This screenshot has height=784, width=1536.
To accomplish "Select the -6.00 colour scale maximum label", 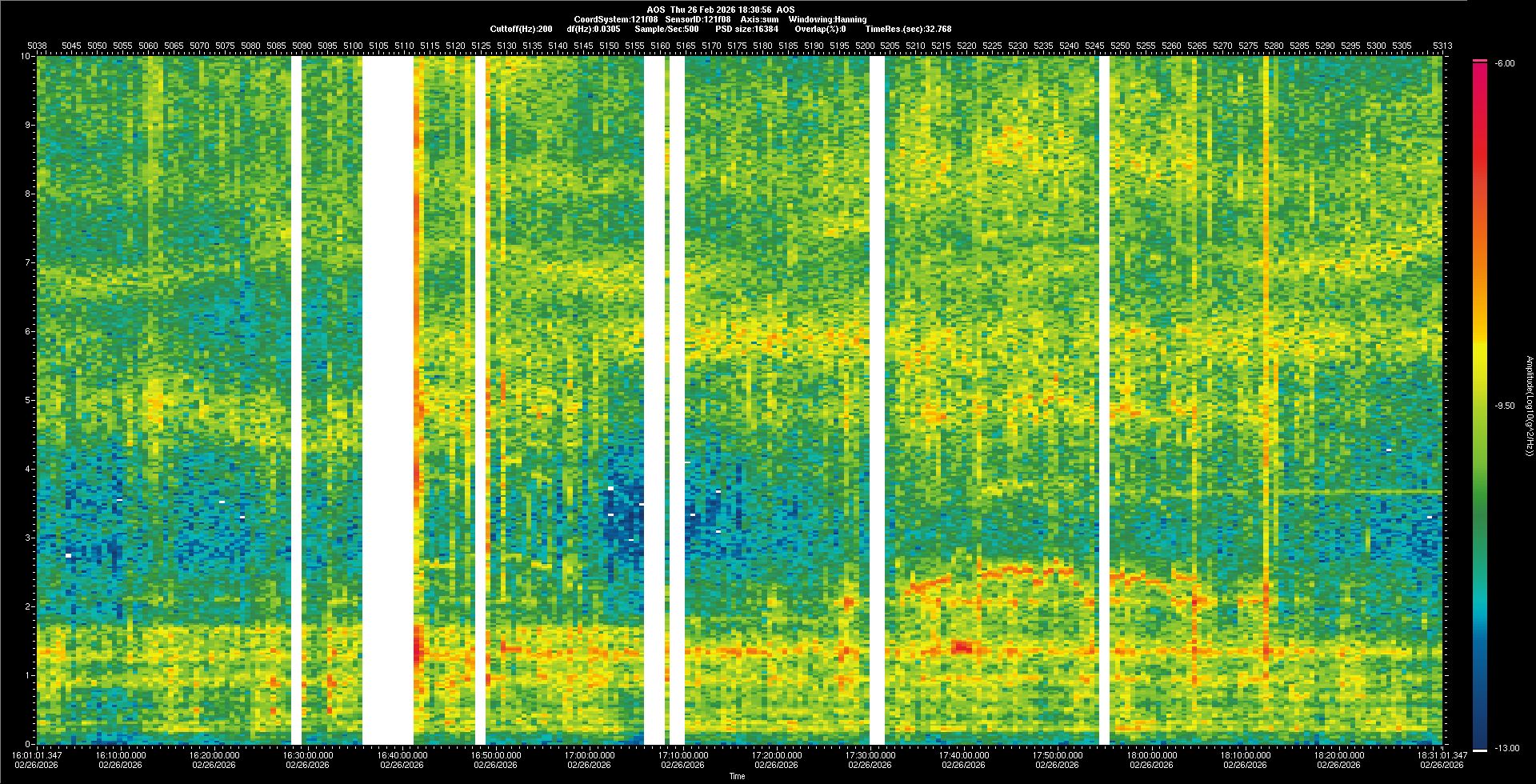I will tap(1503, 63).
